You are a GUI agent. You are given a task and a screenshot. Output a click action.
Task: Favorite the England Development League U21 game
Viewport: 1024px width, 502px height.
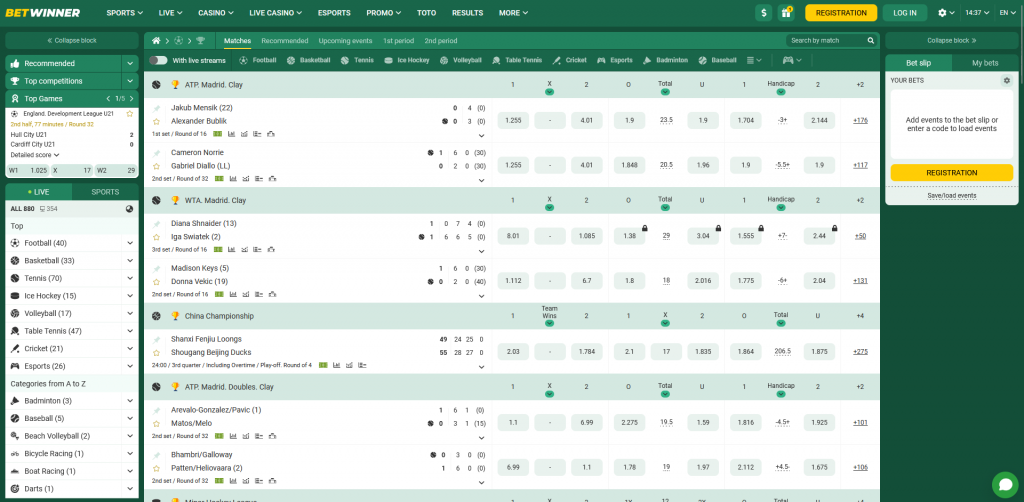(x=130, y=114)
